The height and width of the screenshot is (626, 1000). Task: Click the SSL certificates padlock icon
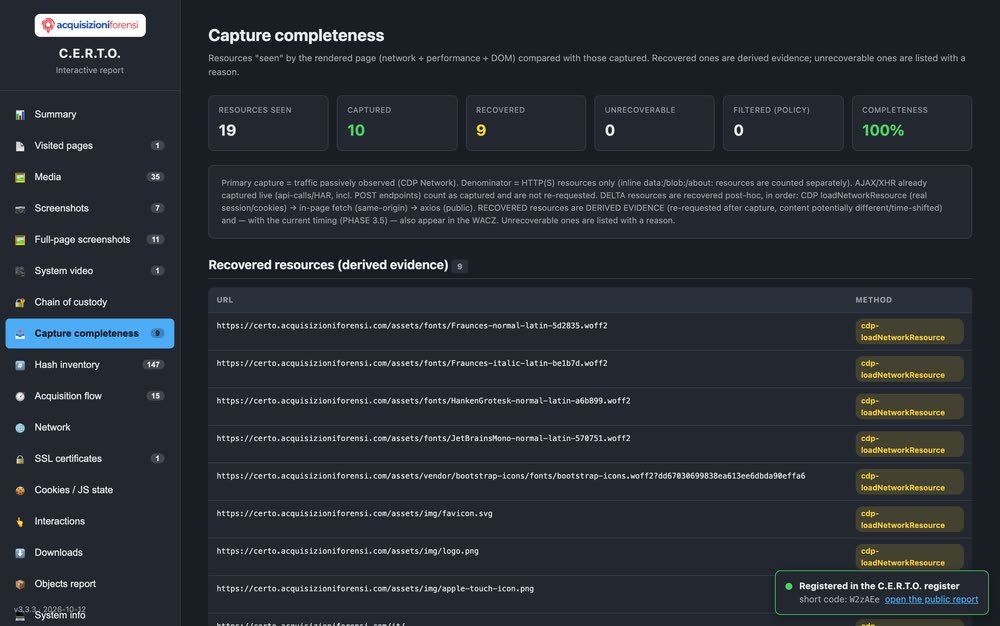tap(20, 458)
